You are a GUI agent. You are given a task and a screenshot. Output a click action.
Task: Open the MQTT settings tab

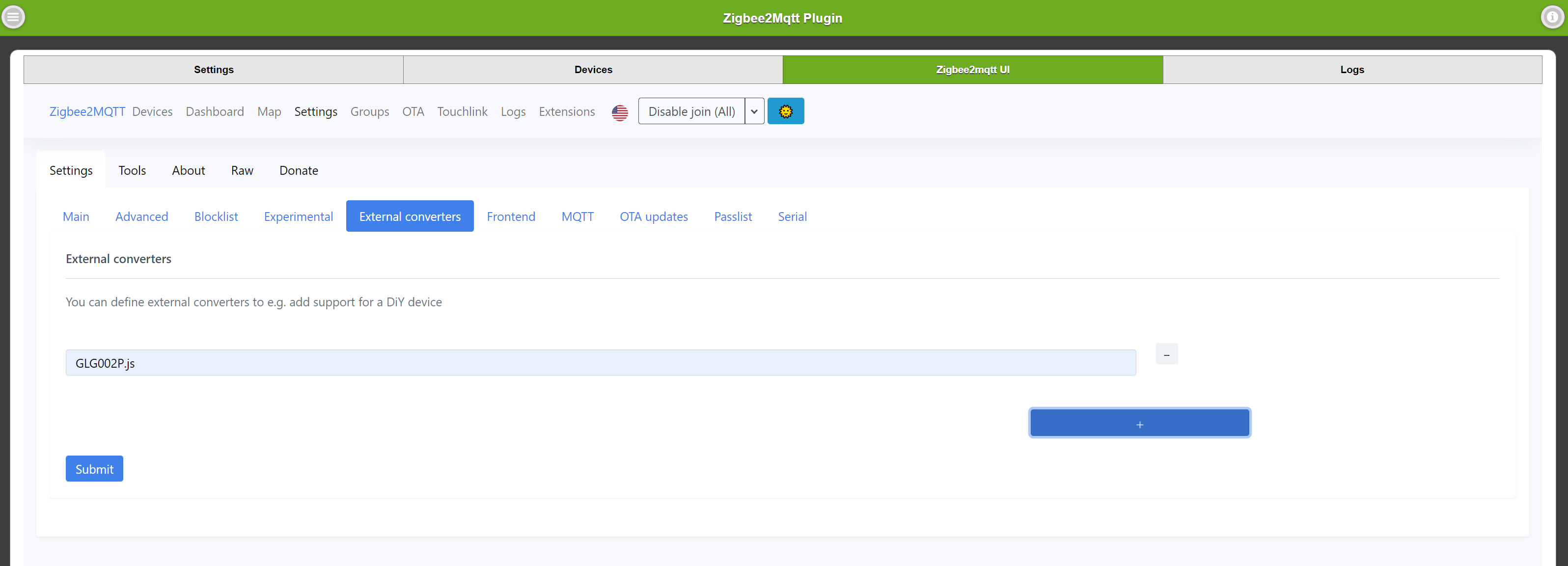click(577, 216)
